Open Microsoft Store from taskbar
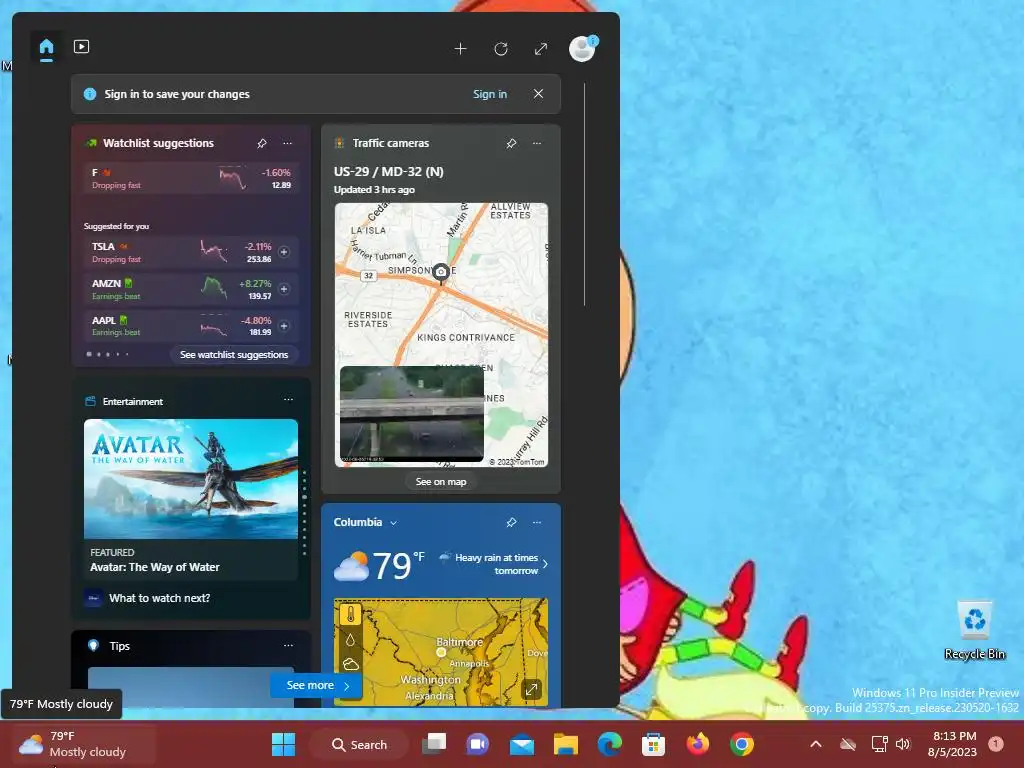 (654, 744)
